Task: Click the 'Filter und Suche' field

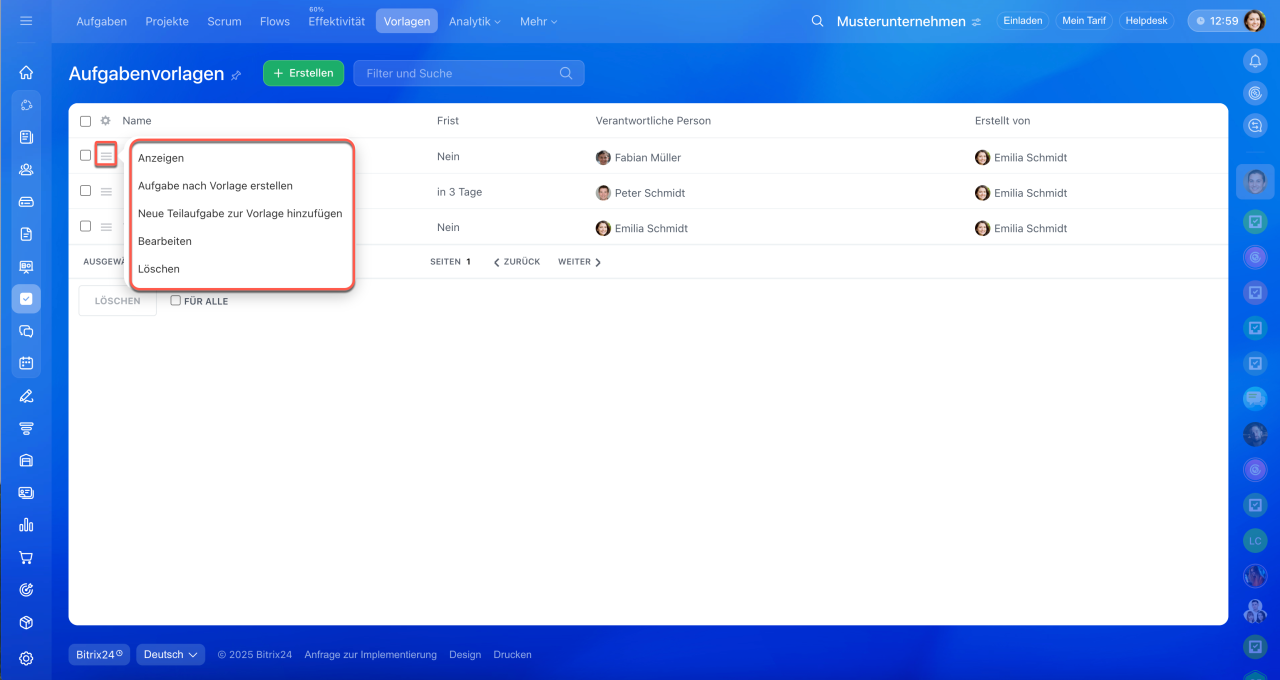Action: (x=458, y=73)
